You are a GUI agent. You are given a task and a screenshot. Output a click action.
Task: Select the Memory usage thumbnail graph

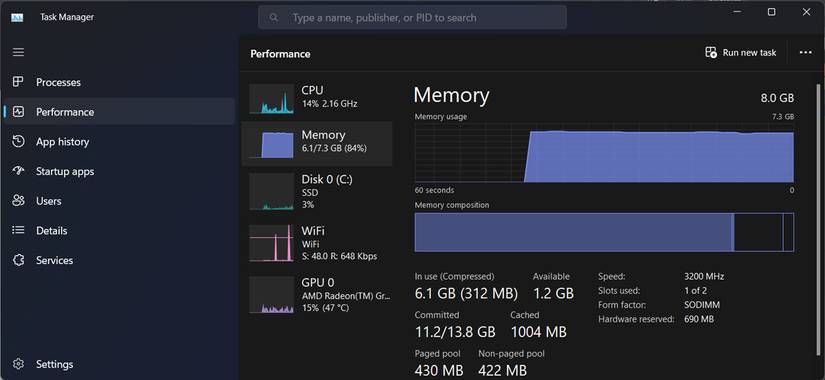click(x=271, y=143)
